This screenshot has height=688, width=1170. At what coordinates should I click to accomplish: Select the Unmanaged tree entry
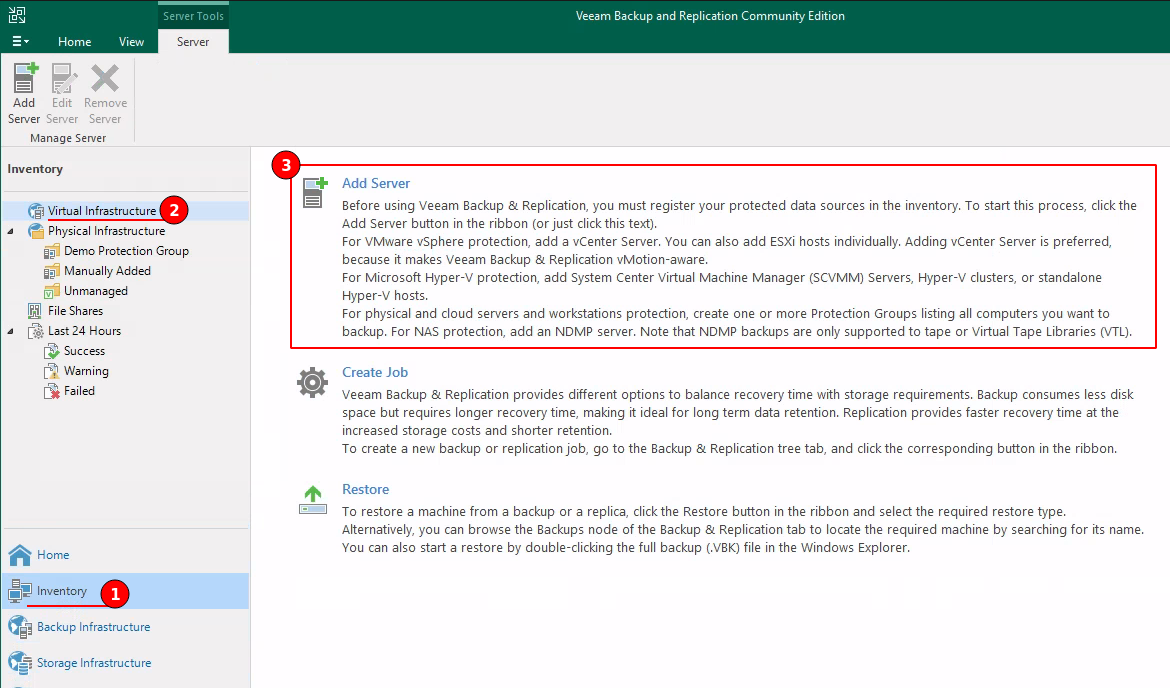click(x=96, y=291)
